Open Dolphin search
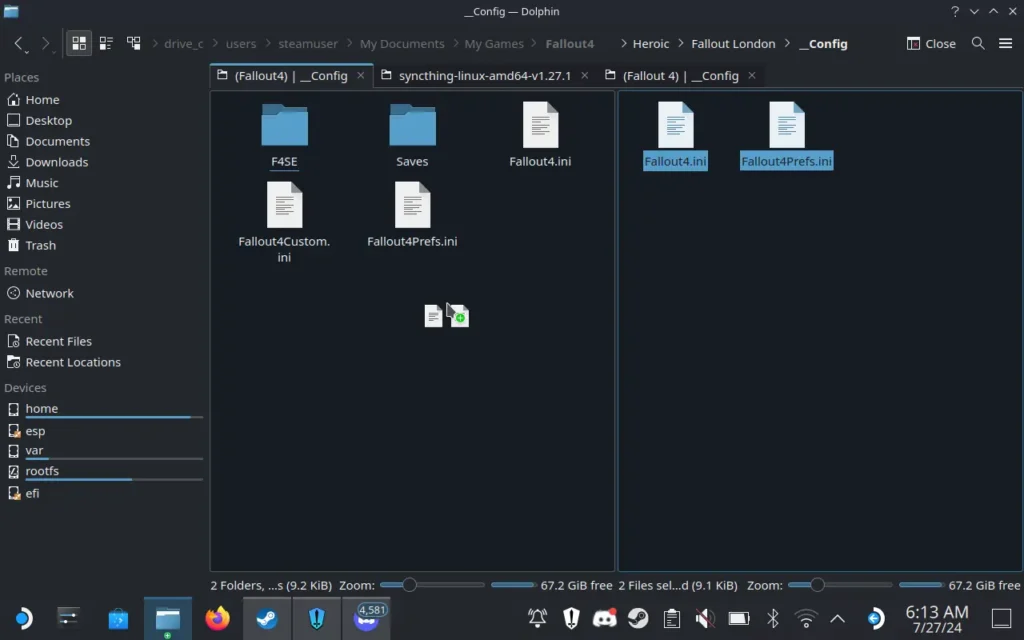Viewport: 1024px width, 640px height. click(978, 44)
